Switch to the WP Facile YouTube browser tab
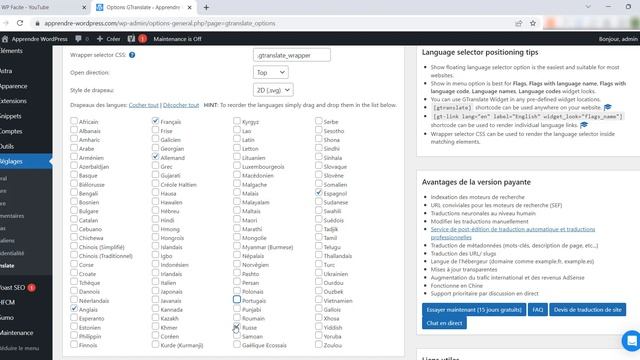This screenshot has height=360, width=640. [x=44, y=7]
